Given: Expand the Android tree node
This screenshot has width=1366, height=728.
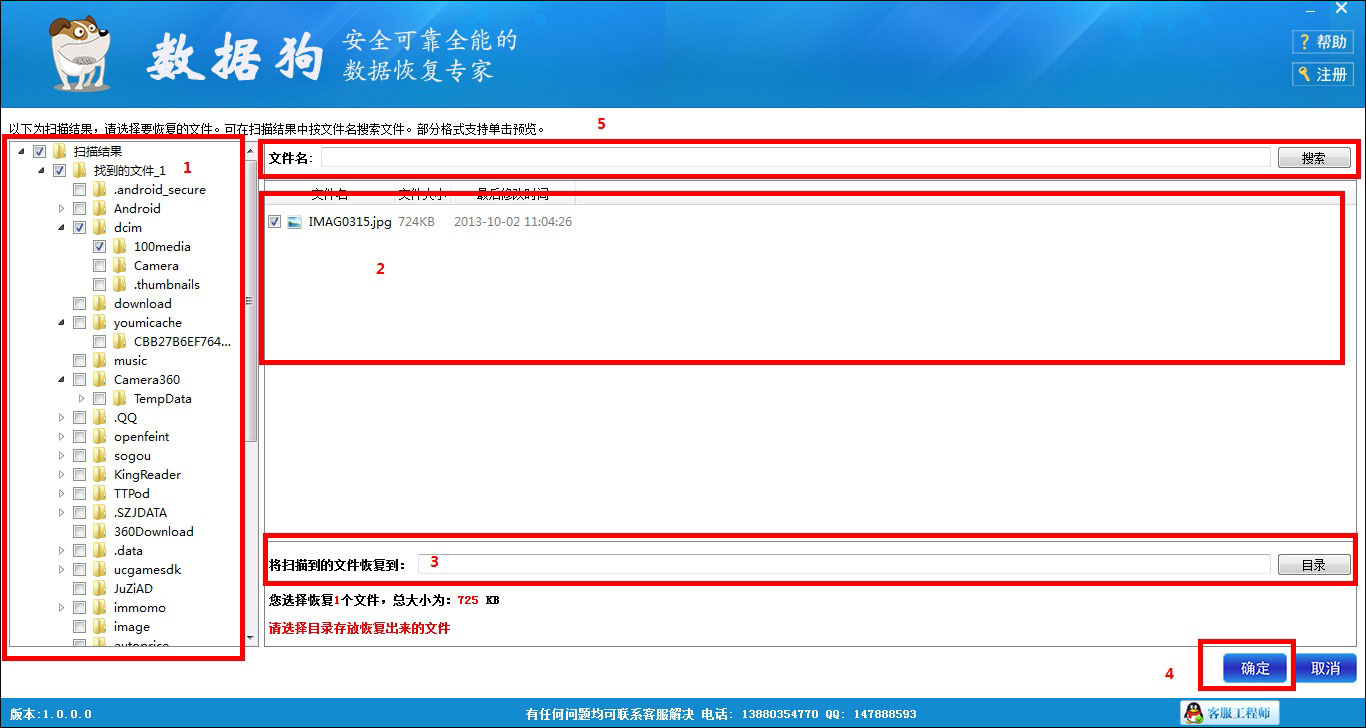Looking at the screenshot, I should click(62, 208).
